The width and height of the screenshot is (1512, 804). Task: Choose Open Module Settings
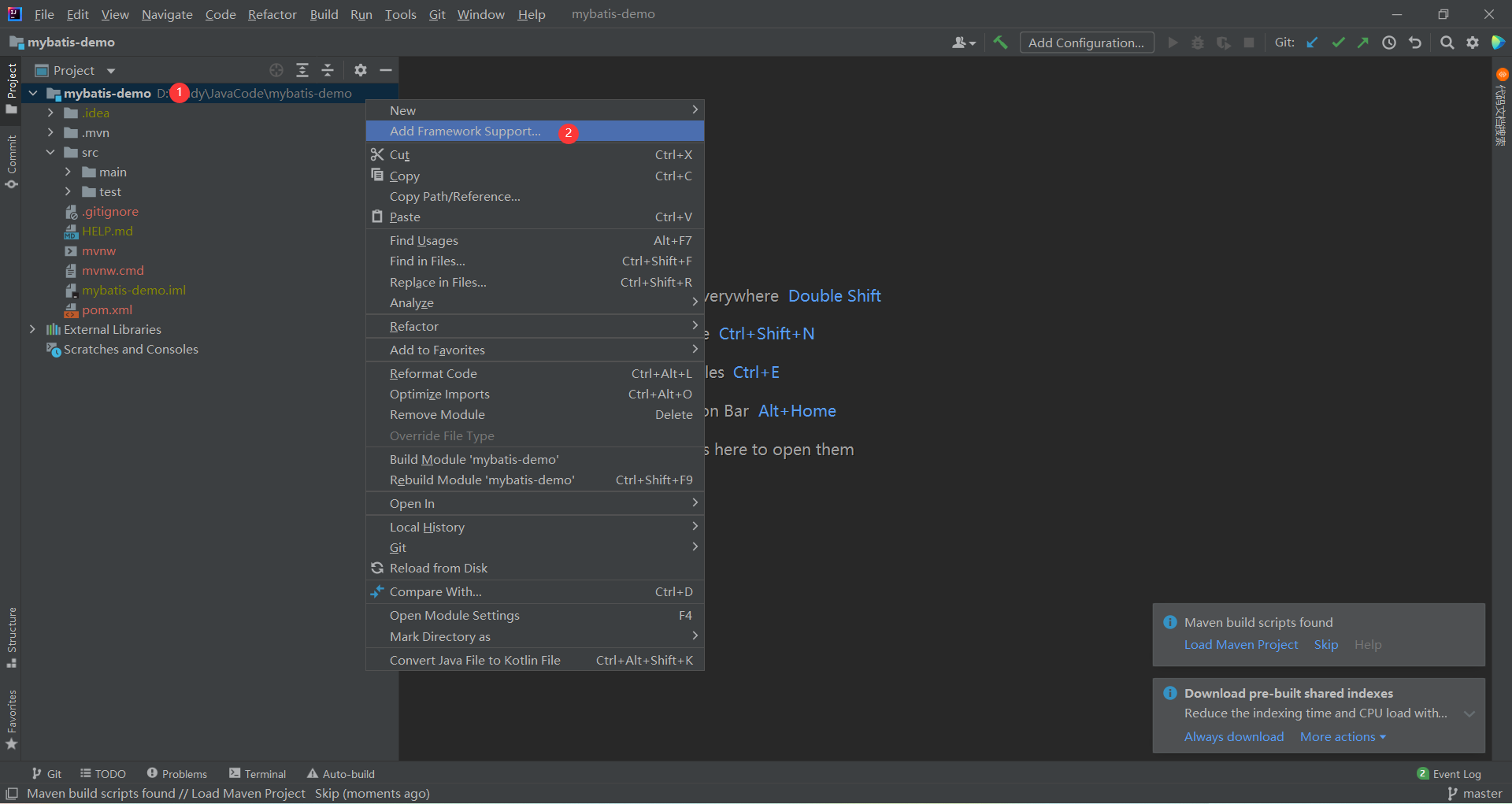click(x=535, y=615)
